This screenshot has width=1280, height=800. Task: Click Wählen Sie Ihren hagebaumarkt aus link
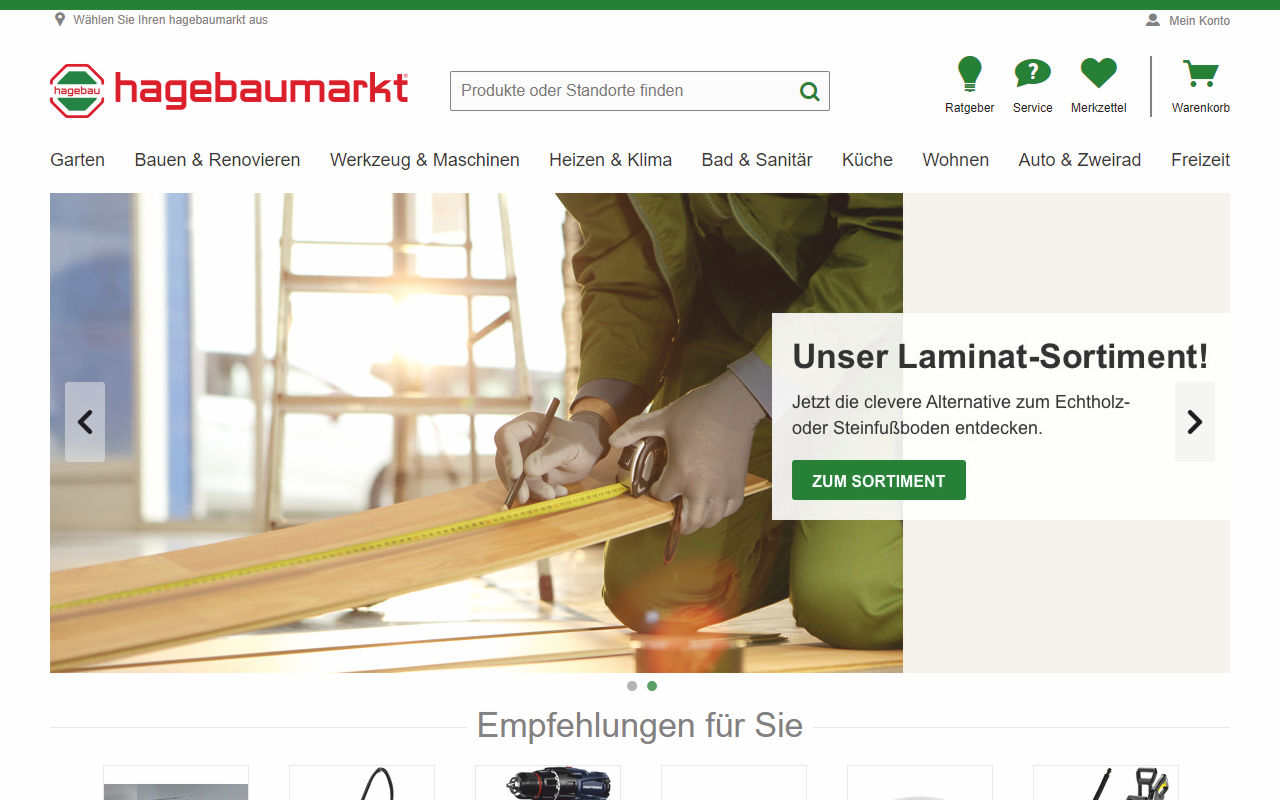point(170,20)
